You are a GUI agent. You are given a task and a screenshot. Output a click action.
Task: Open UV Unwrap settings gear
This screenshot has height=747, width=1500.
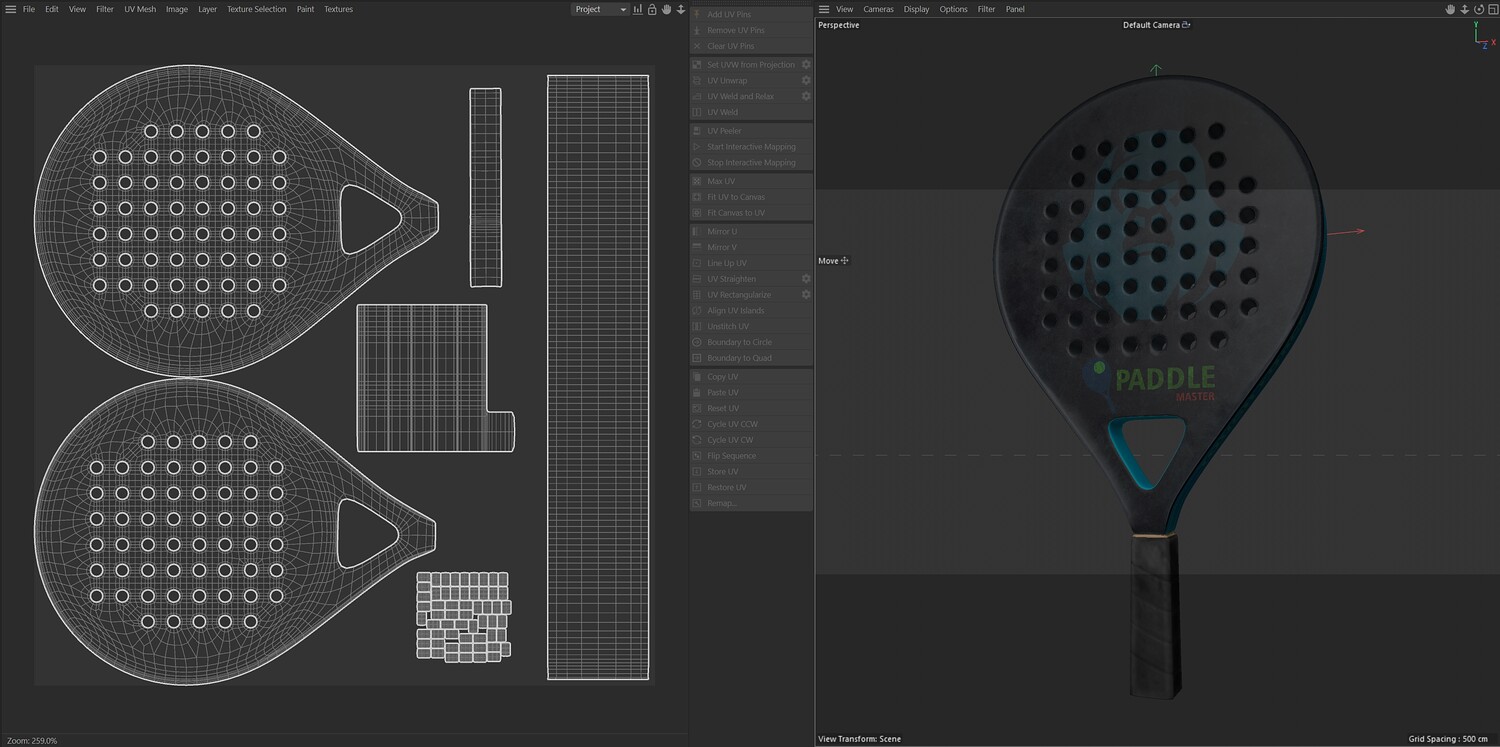806,80
